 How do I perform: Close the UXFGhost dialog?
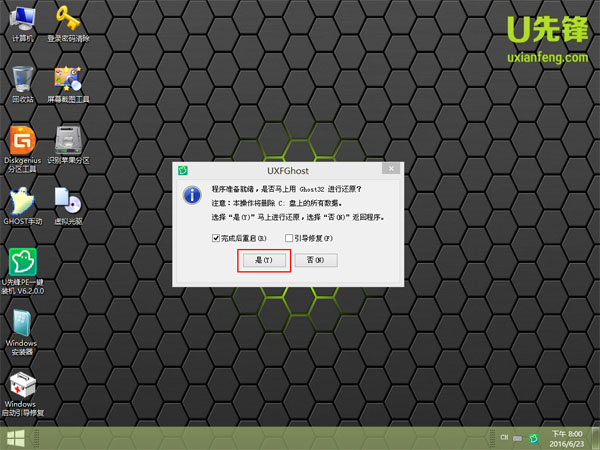[391, 168]
